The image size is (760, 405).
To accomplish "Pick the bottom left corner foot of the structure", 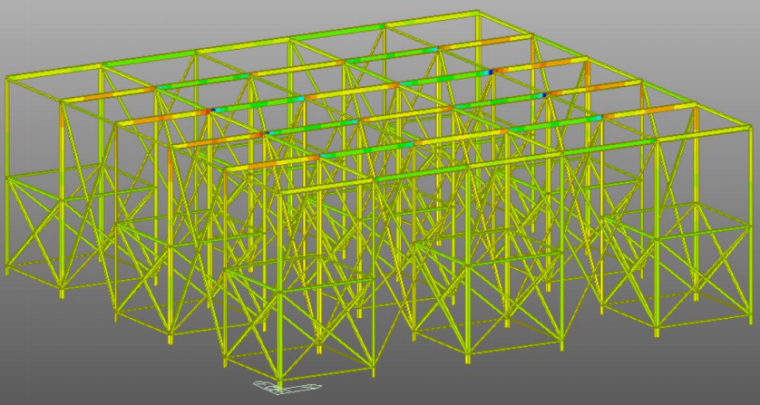I will 8,271.
